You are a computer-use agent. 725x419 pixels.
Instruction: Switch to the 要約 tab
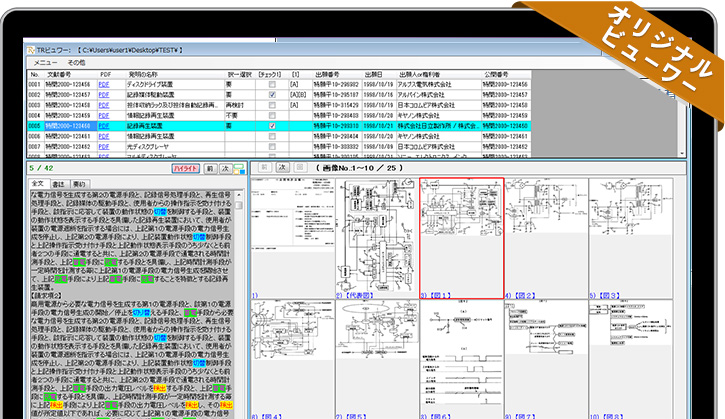pyautogui.click(x=78, y=184)
